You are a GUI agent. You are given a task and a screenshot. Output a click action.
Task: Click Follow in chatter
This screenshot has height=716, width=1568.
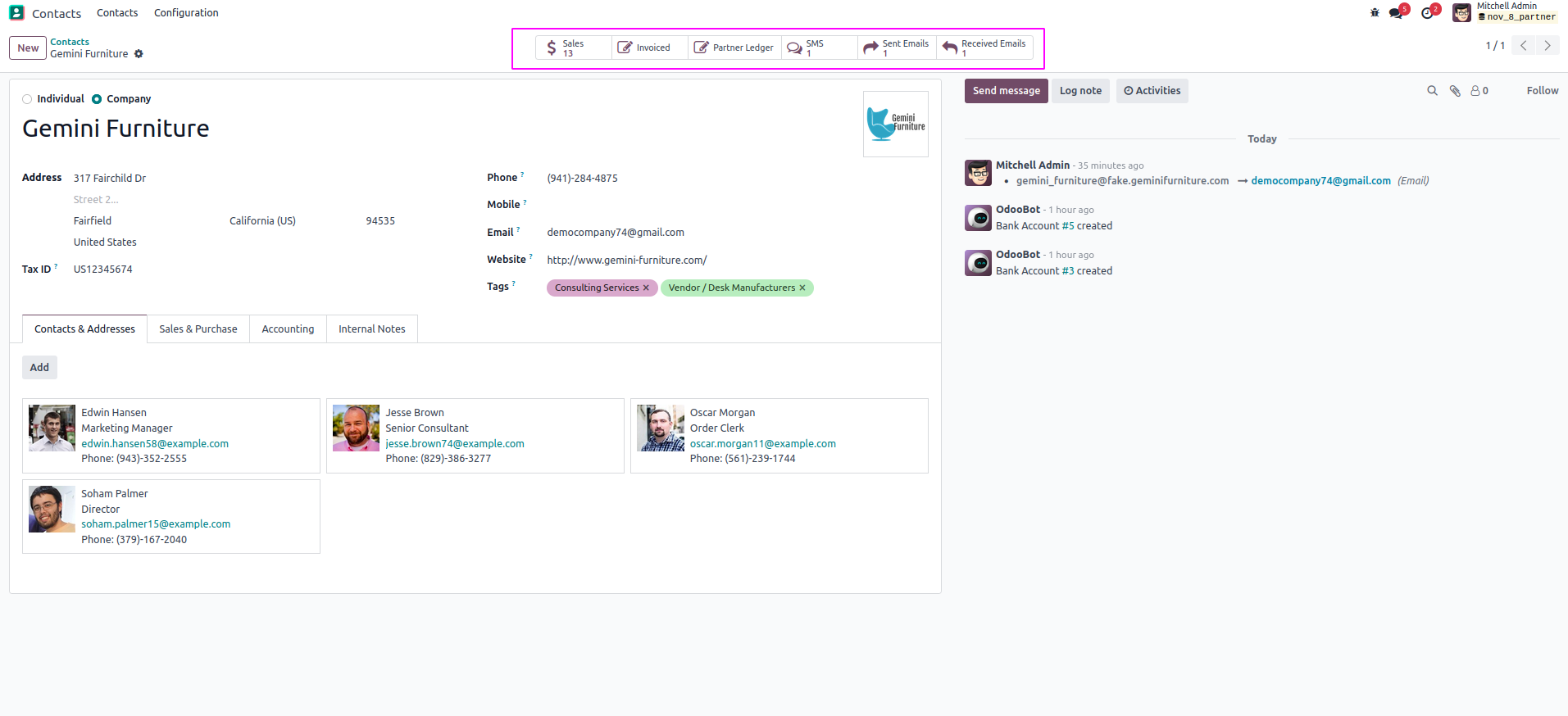pyautogui.click(x=1542, y=91)
